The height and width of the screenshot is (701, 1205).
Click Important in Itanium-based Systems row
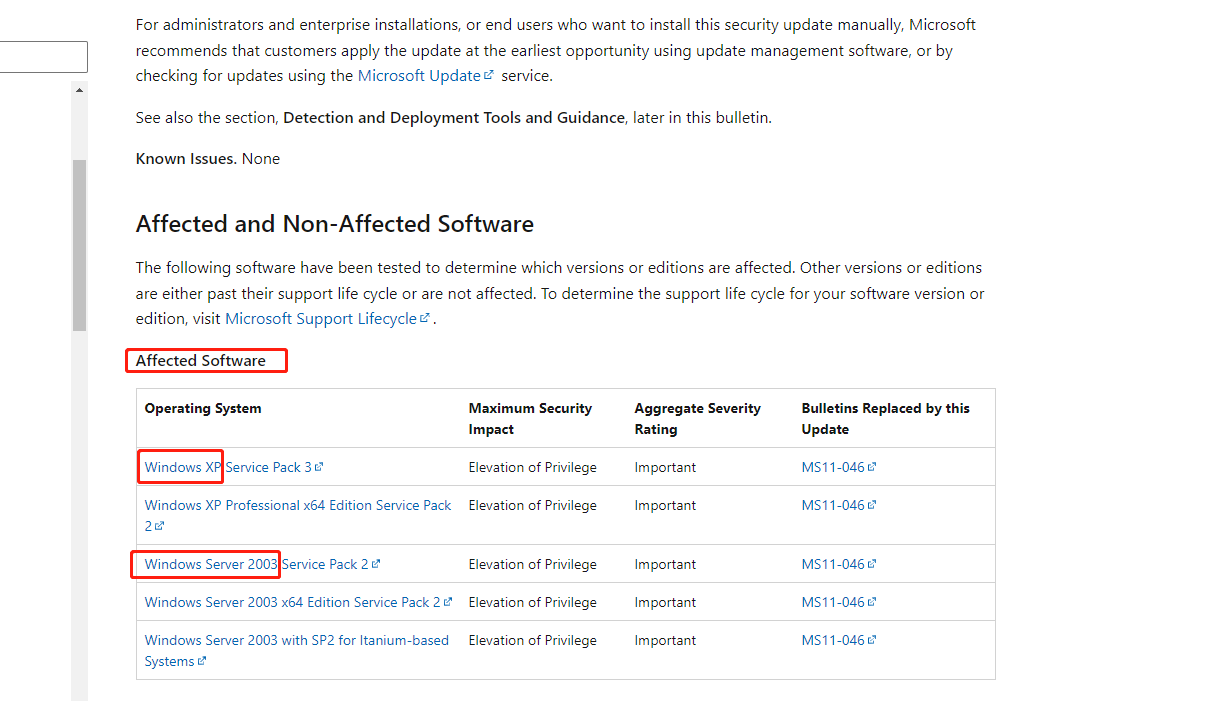coord(665,640)
